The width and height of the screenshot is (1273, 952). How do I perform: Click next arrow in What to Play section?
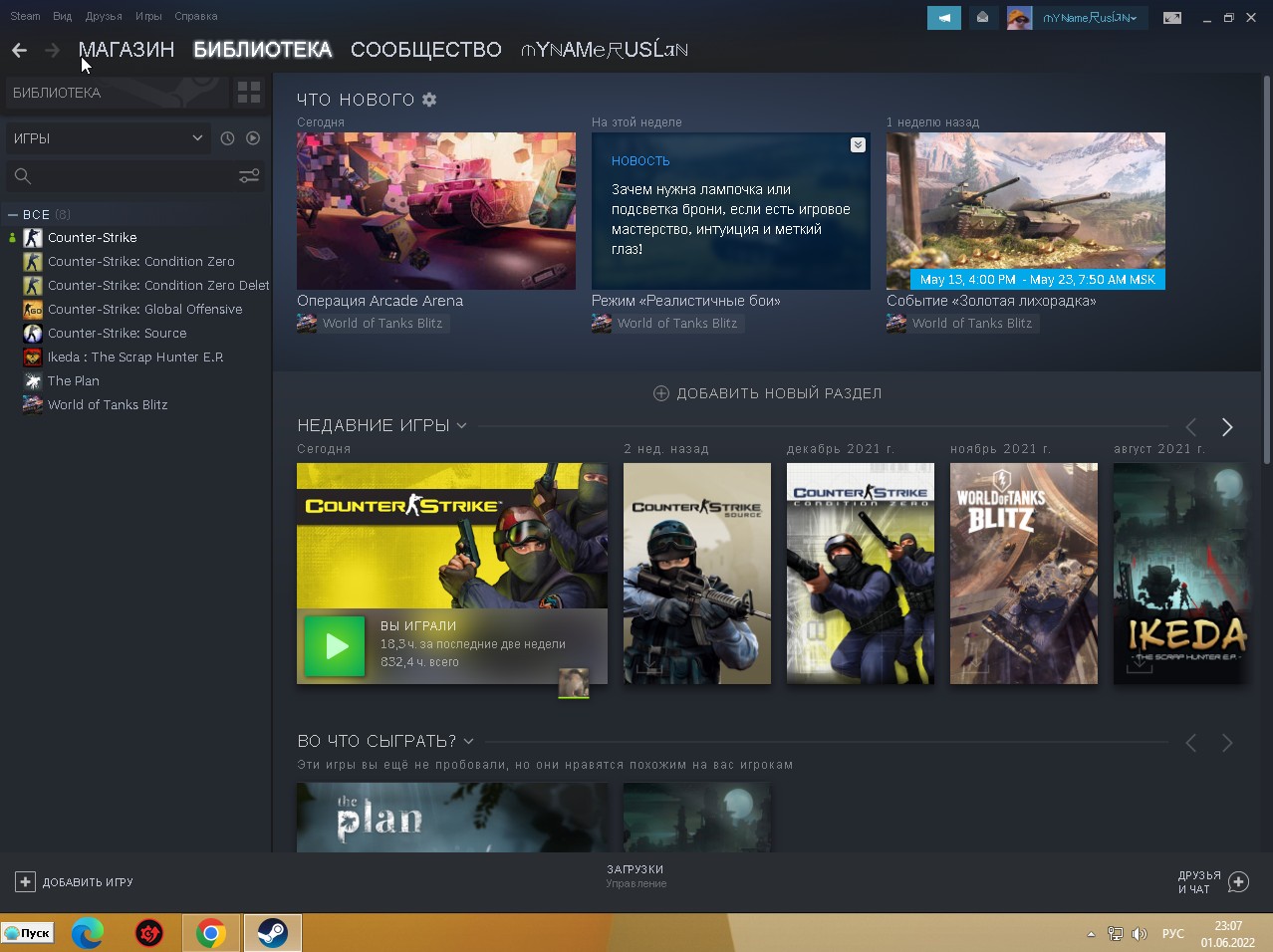[1227, 743]
